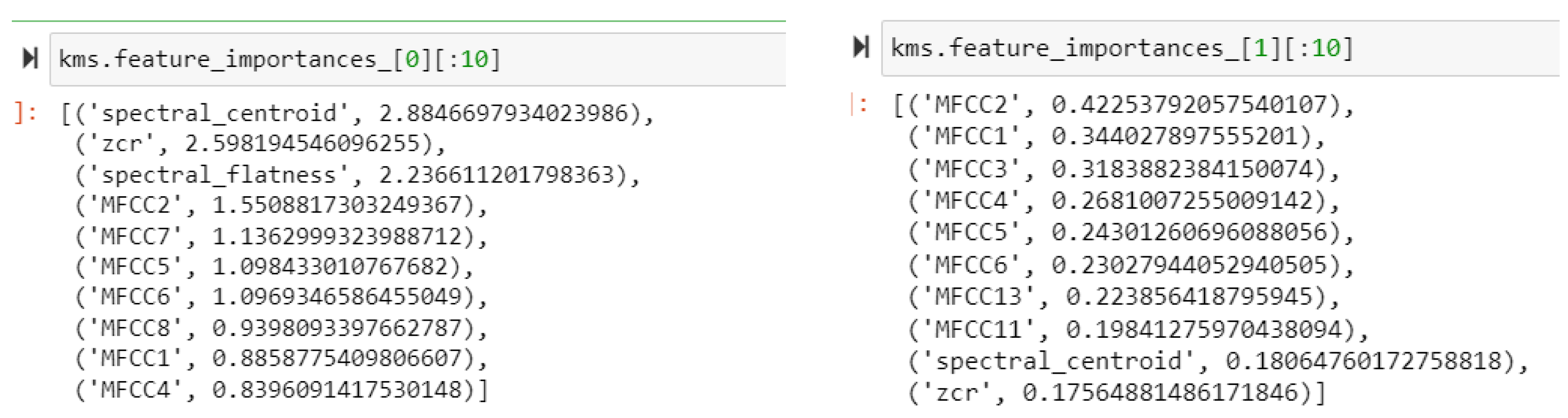The image size is (1568, 418).
Task: Click the 'MFCC13' value 0.2238 line
Action: point(1124,297)
